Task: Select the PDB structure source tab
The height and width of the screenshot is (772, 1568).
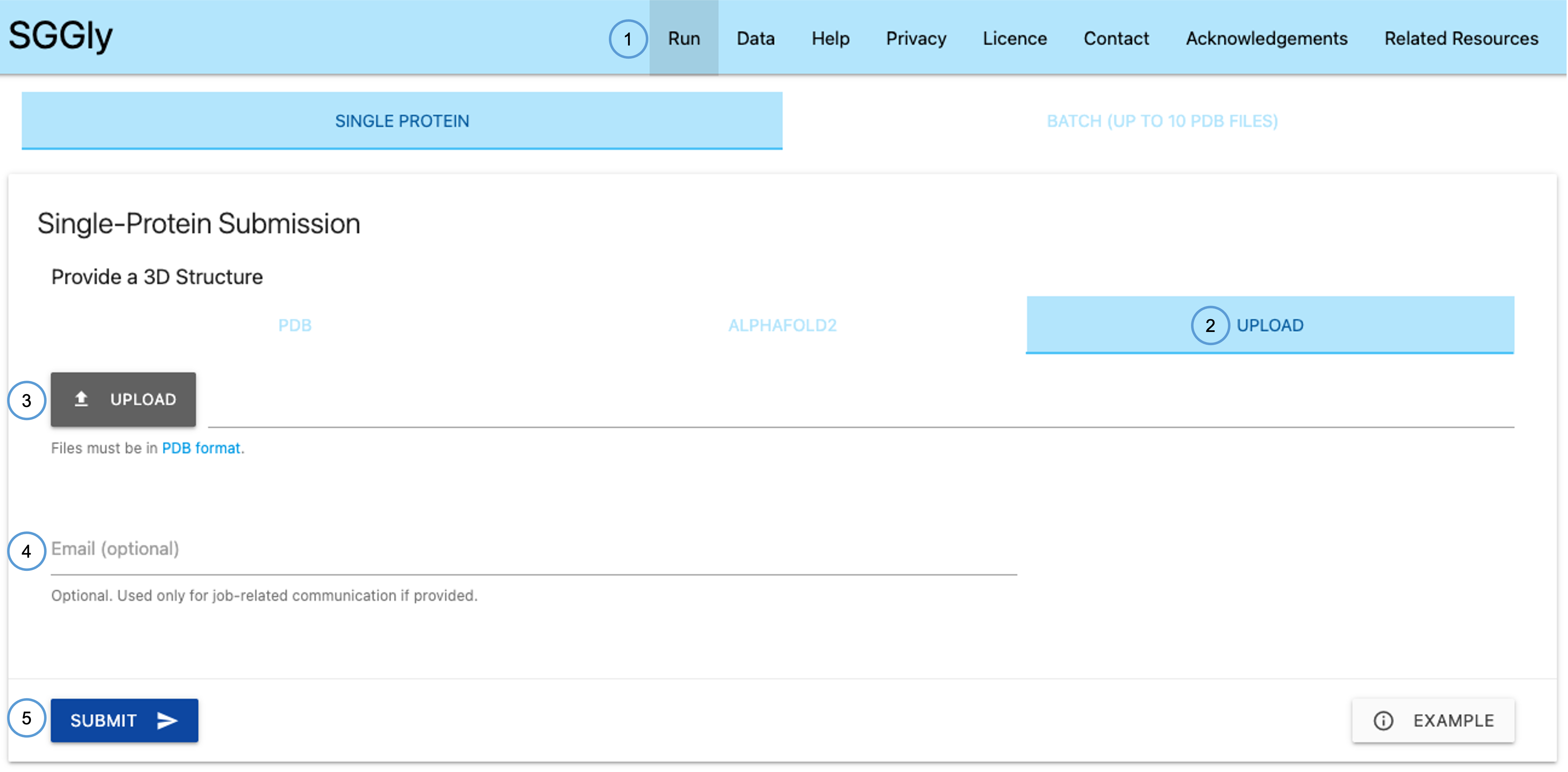Action: click(294, 325)
